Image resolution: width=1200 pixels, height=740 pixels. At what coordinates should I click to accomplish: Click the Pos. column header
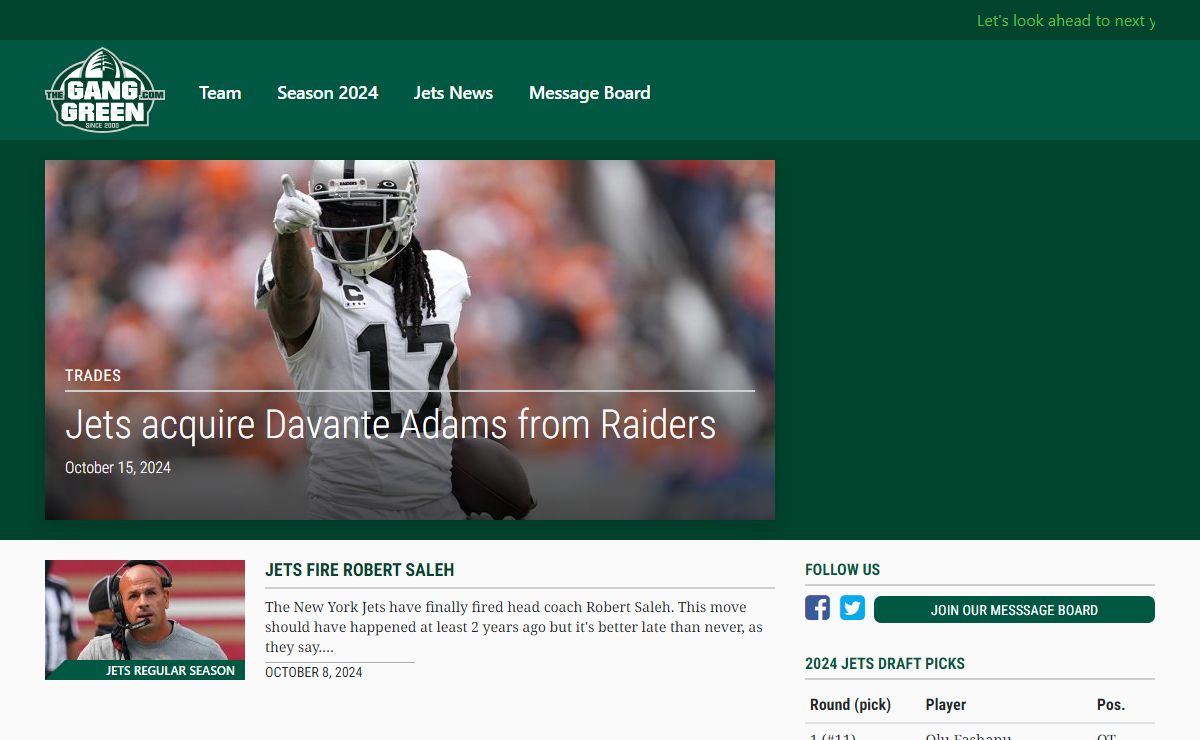[x=1111, y=705]
